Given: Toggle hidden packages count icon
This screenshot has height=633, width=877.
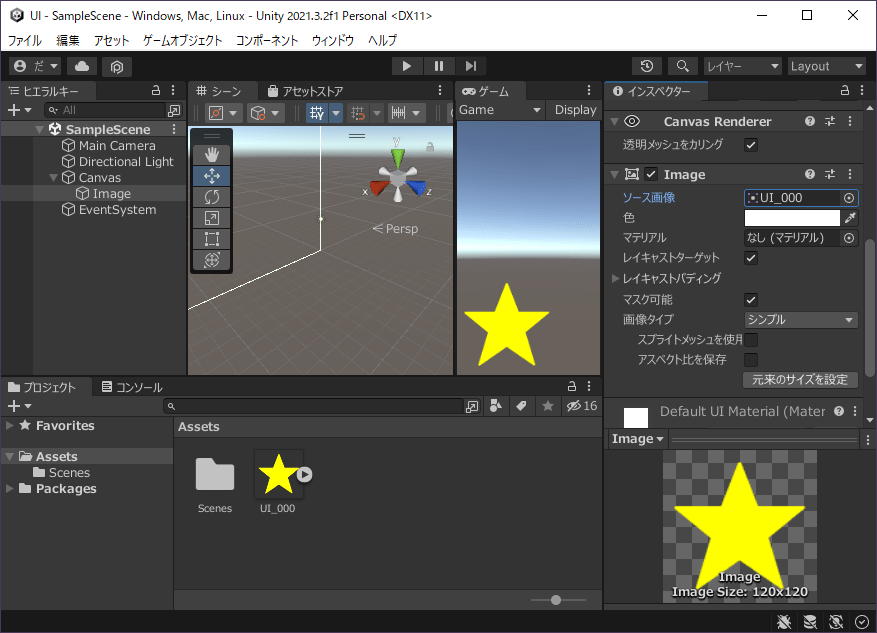Looking at the screenshot, I should 582,407.
